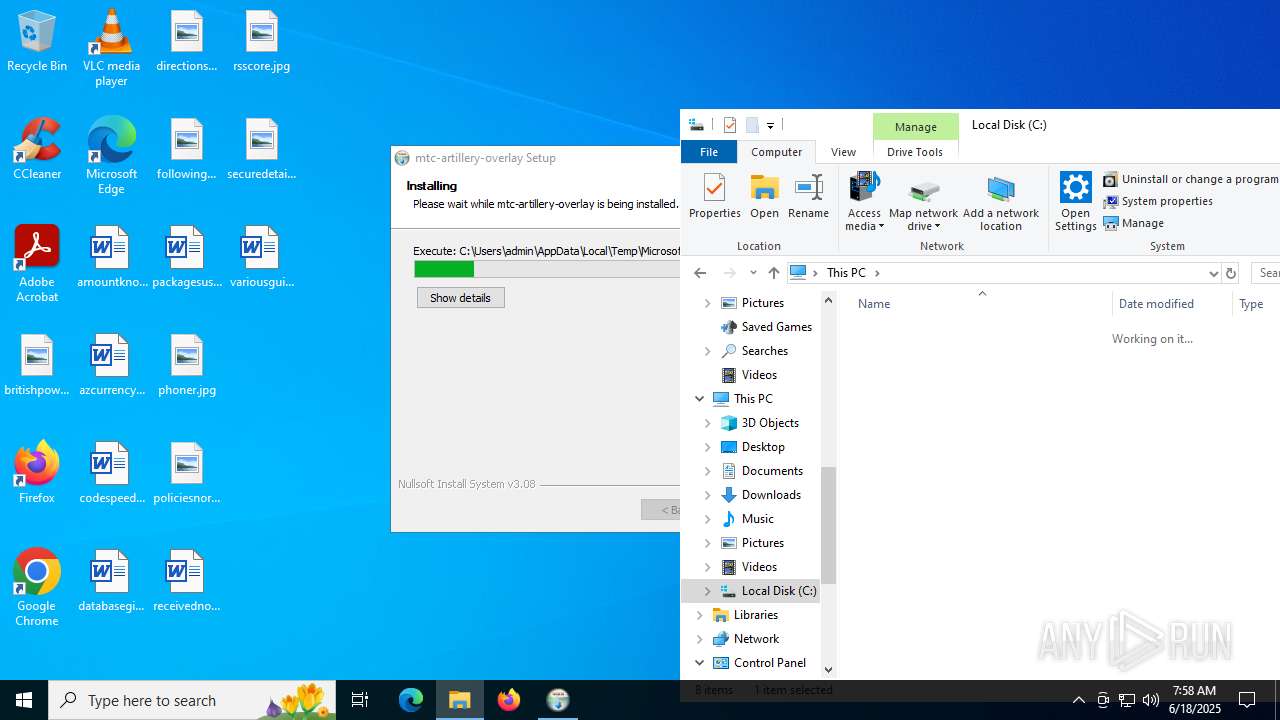Click the Rename icon in ribbon
This screenshot has width=1280, height=720.
pyautogui.click(x=808, y=196)
